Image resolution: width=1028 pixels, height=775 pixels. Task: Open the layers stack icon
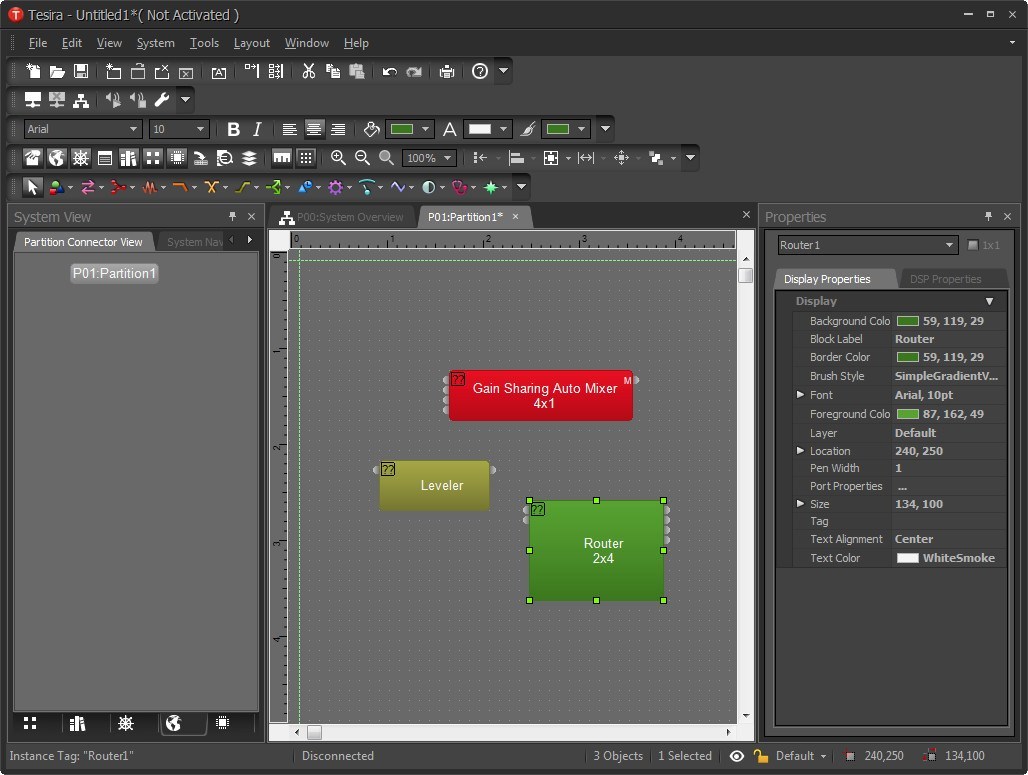pos(249,157)
